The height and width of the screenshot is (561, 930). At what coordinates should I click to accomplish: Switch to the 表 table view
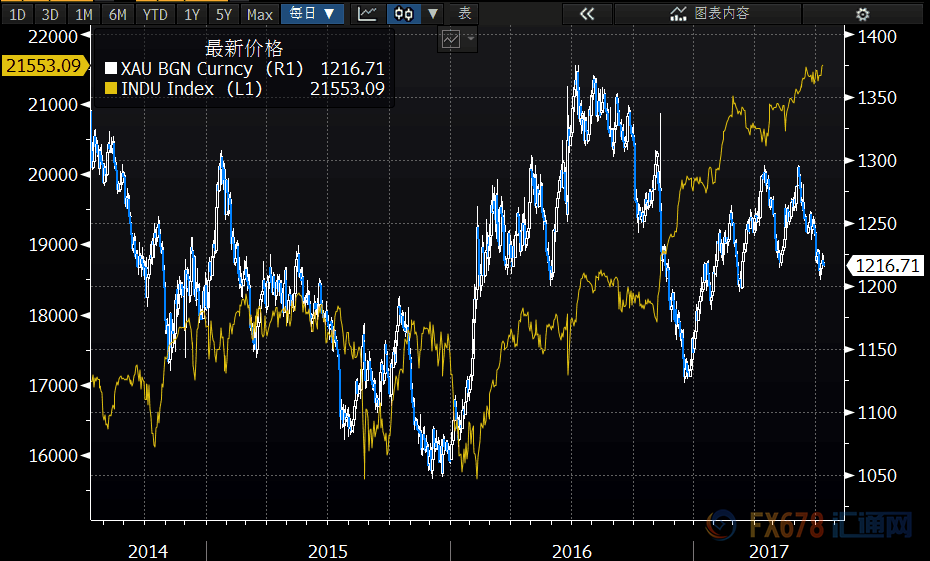click(464, 14)
